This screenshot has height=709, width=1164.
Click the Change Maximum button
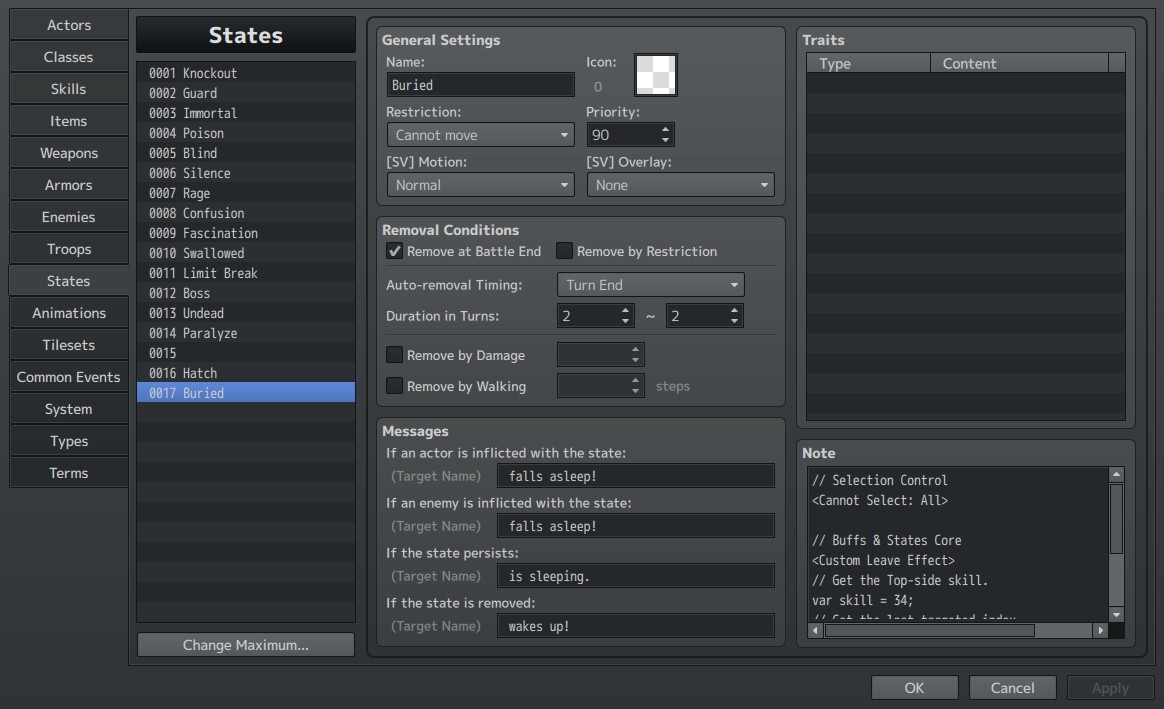tap(246, 645)
